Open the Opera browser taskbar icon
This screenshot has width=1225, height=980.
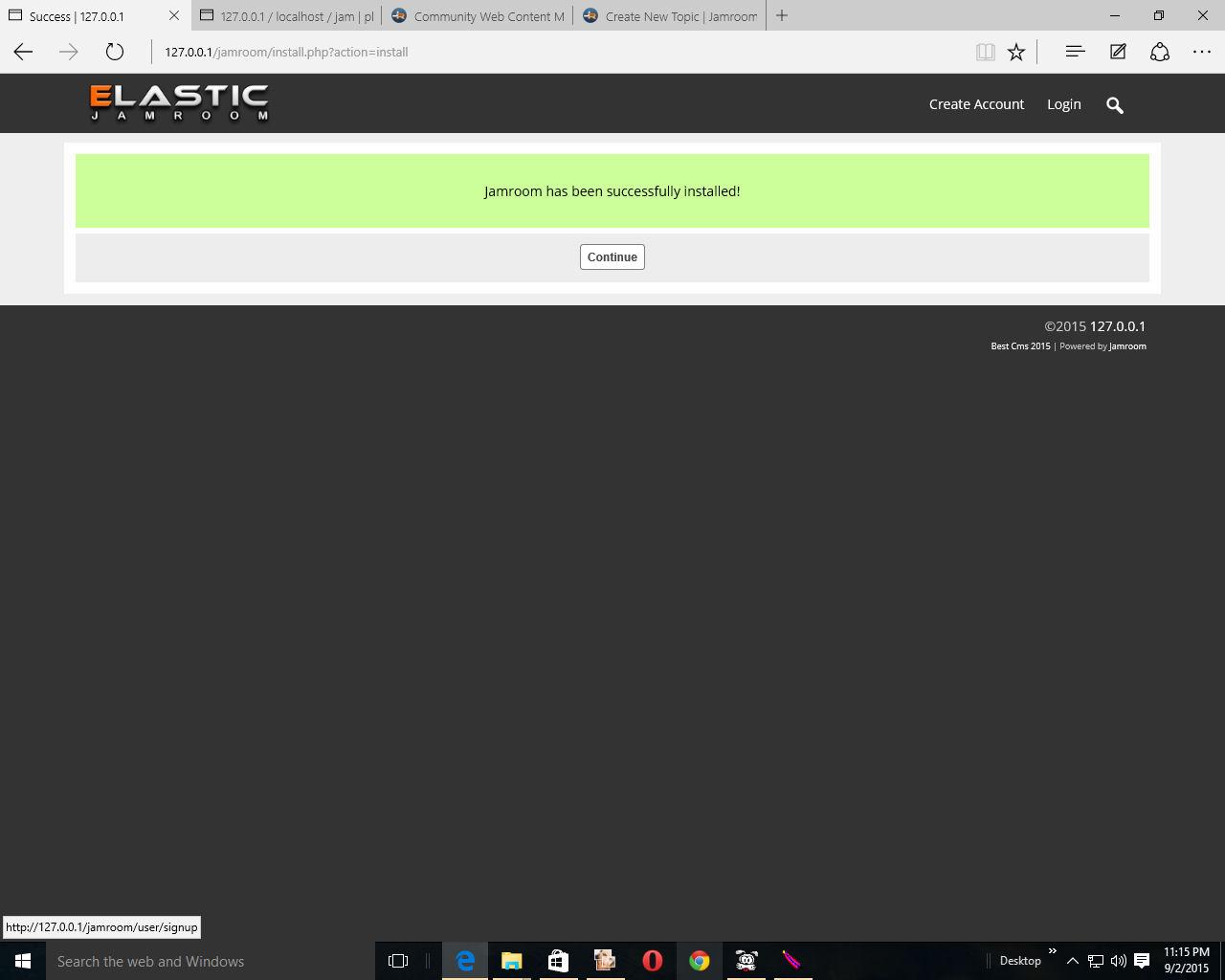(652, 961)
